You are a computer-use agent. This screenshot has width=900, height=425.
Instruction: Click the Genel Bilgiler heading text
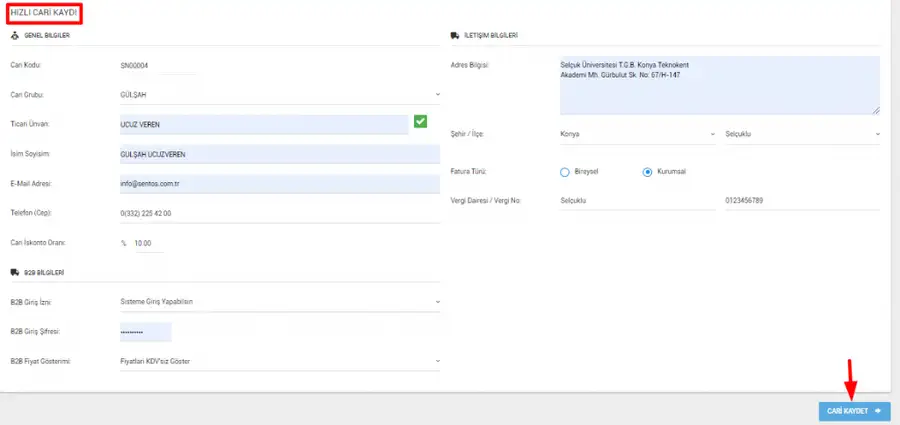47,36
